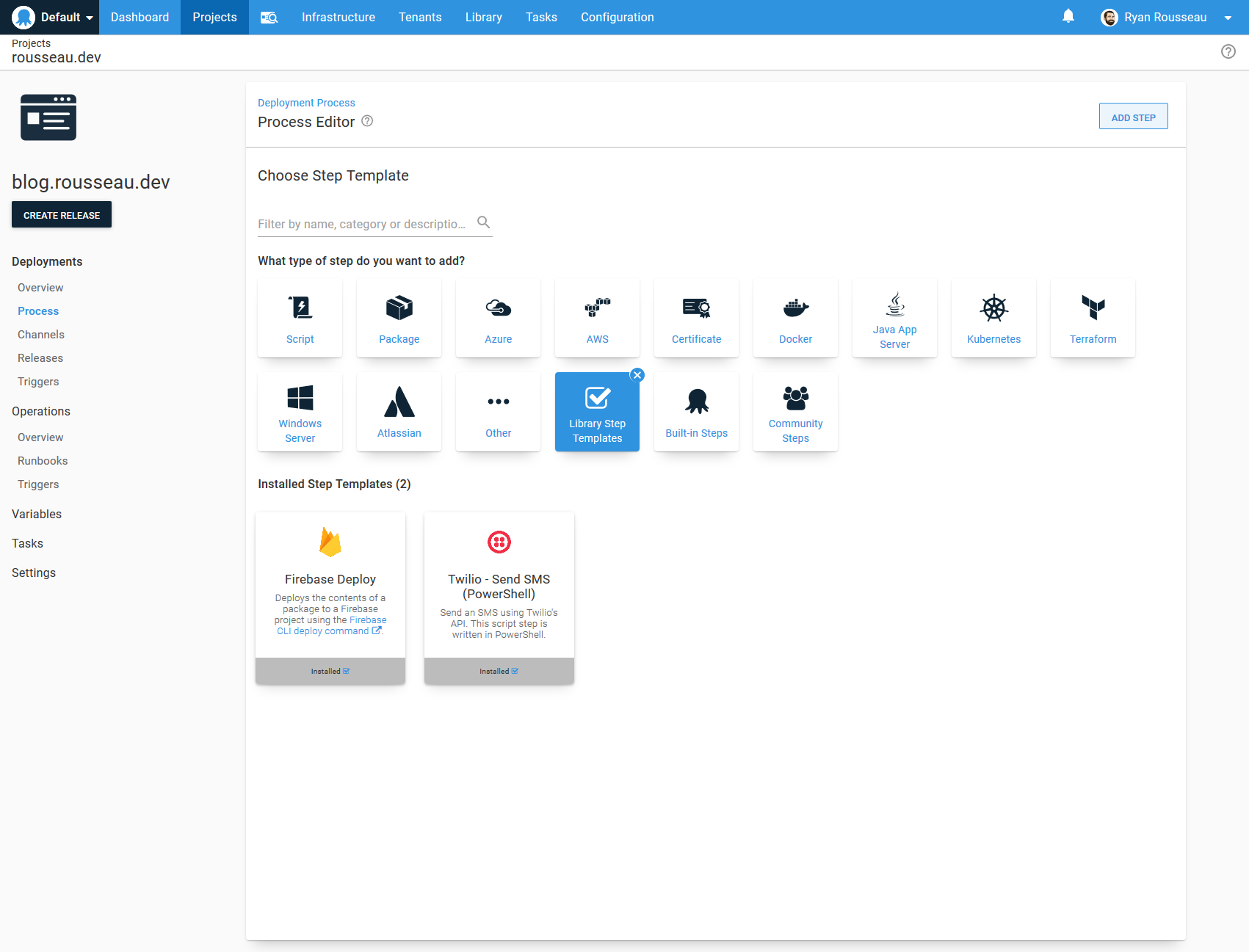Image resolution: width=1249 pixels, height=952 pixels.
Task: Select the Docker step category
Action: (x=795, y=317)
